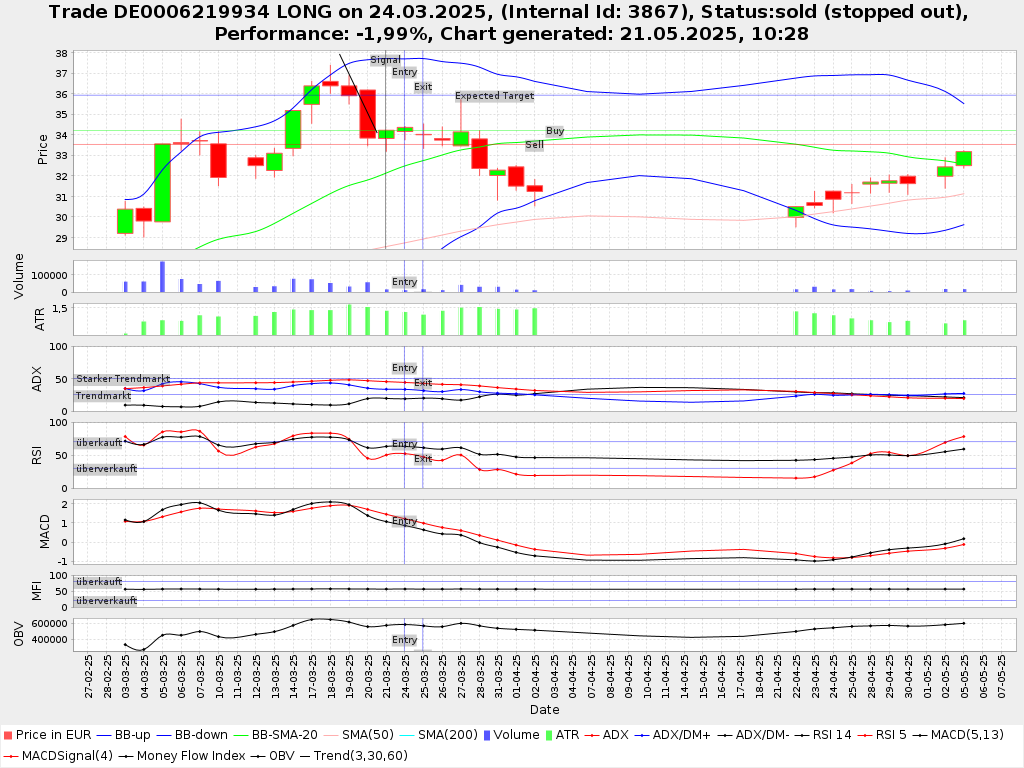Viewport: 1024px width, 768px height.
Task: Click the Entry label in MACD panel
Action: 404,521
